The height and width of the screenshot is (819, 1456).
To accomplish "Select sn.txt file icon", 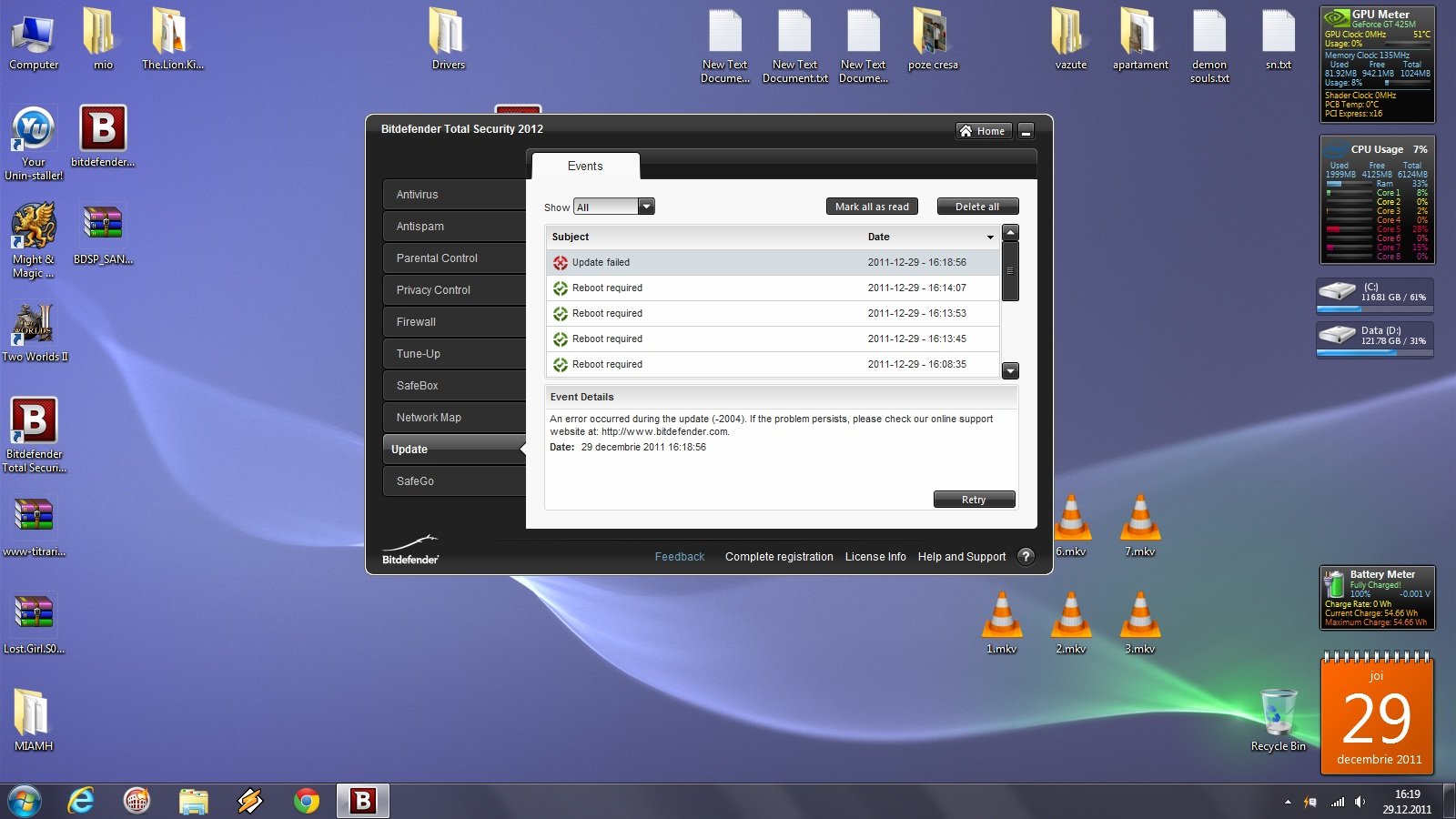I will 1279,39.
